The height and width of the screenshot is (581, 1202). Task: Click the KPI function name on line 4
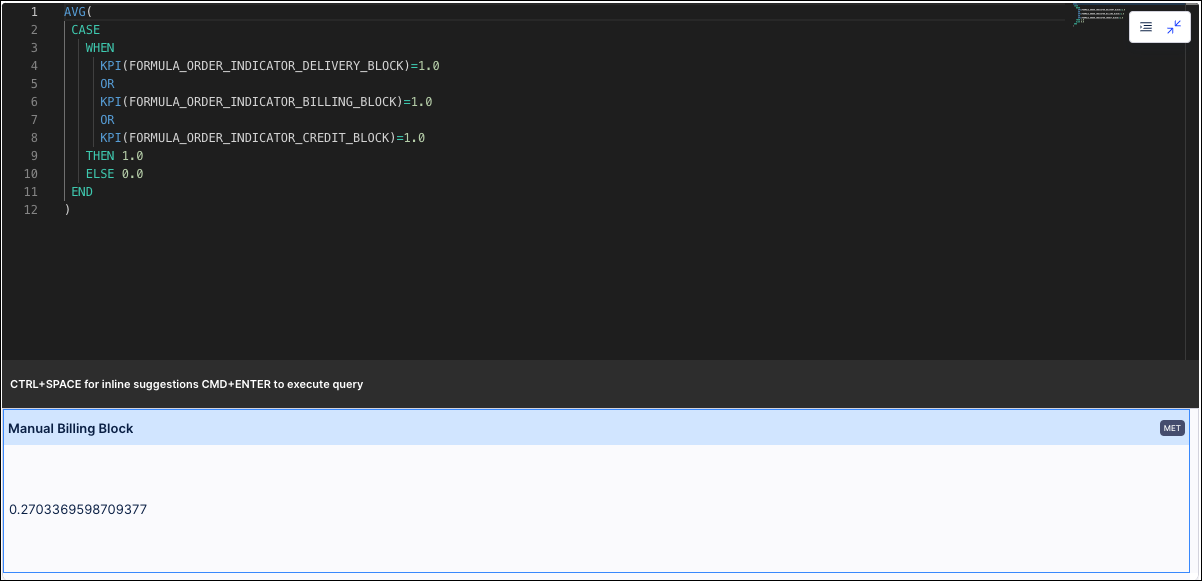point(111,66)
